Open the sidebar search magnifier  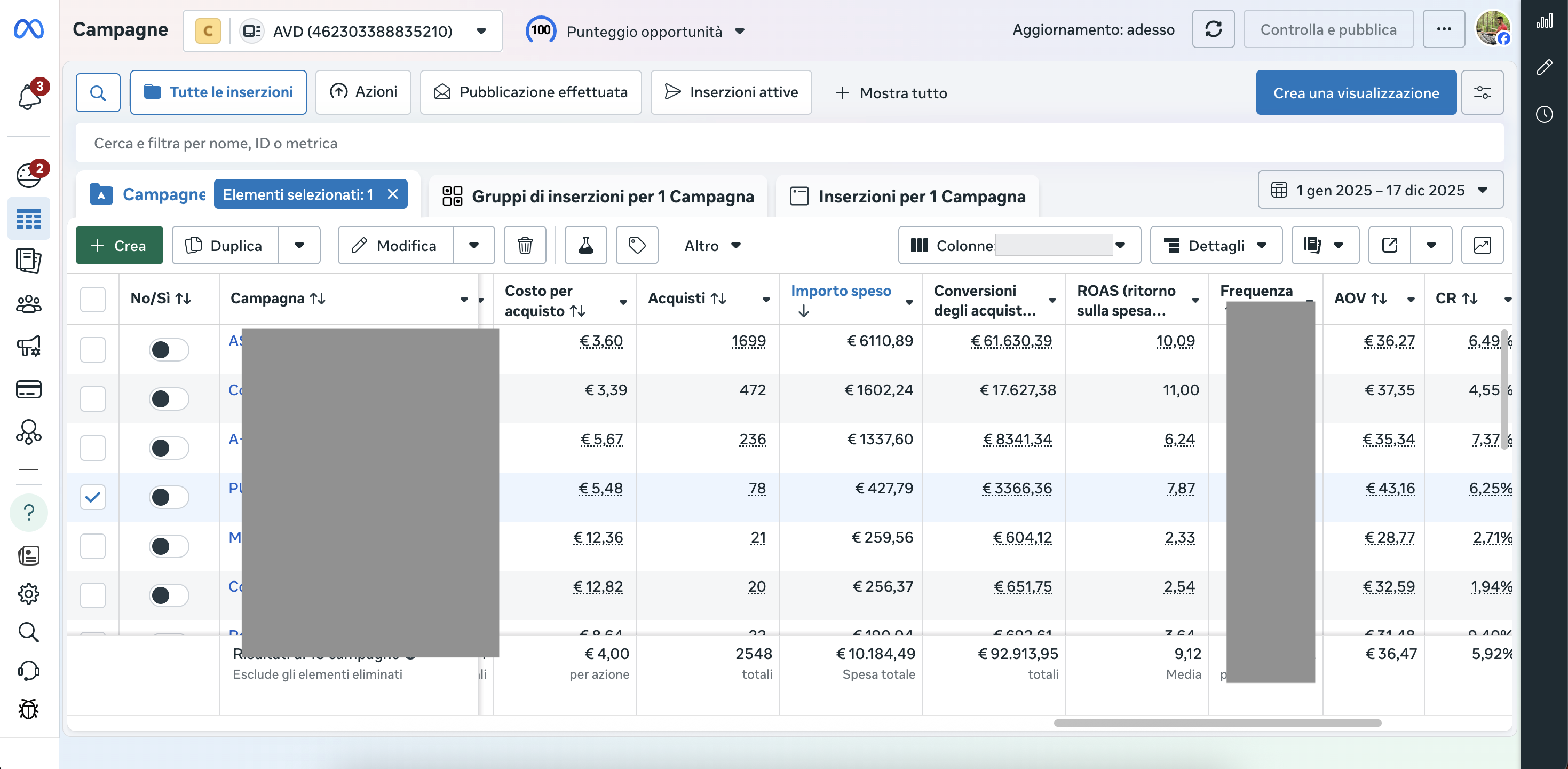29,632
